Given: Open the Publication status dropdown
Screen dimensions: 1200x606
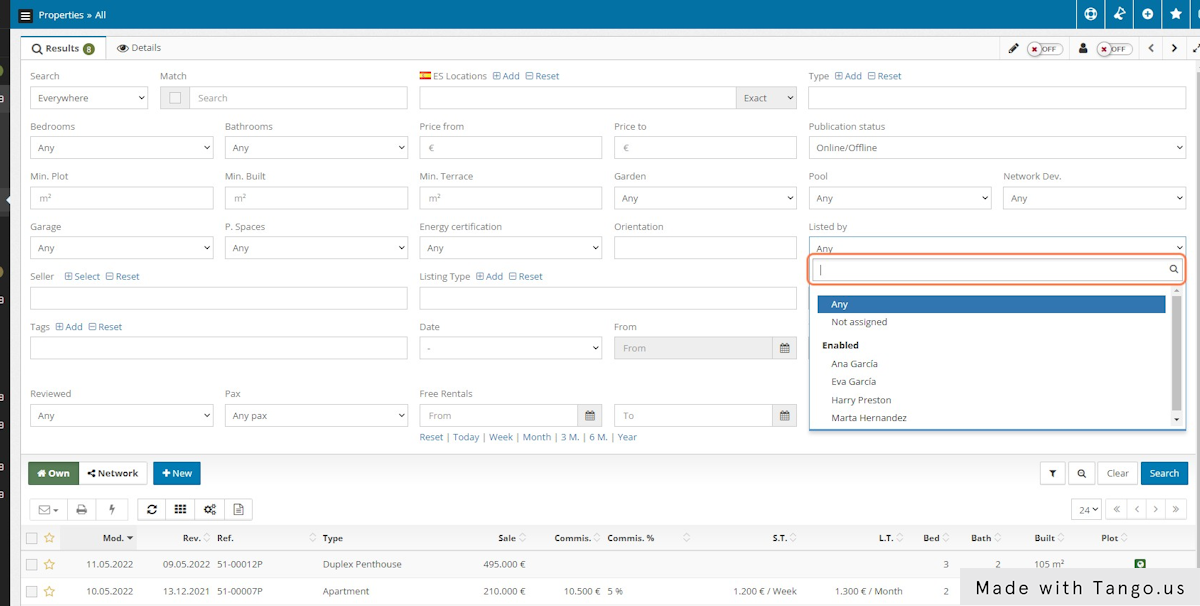Looking at the screenshot, I should [x=997, y=147].
